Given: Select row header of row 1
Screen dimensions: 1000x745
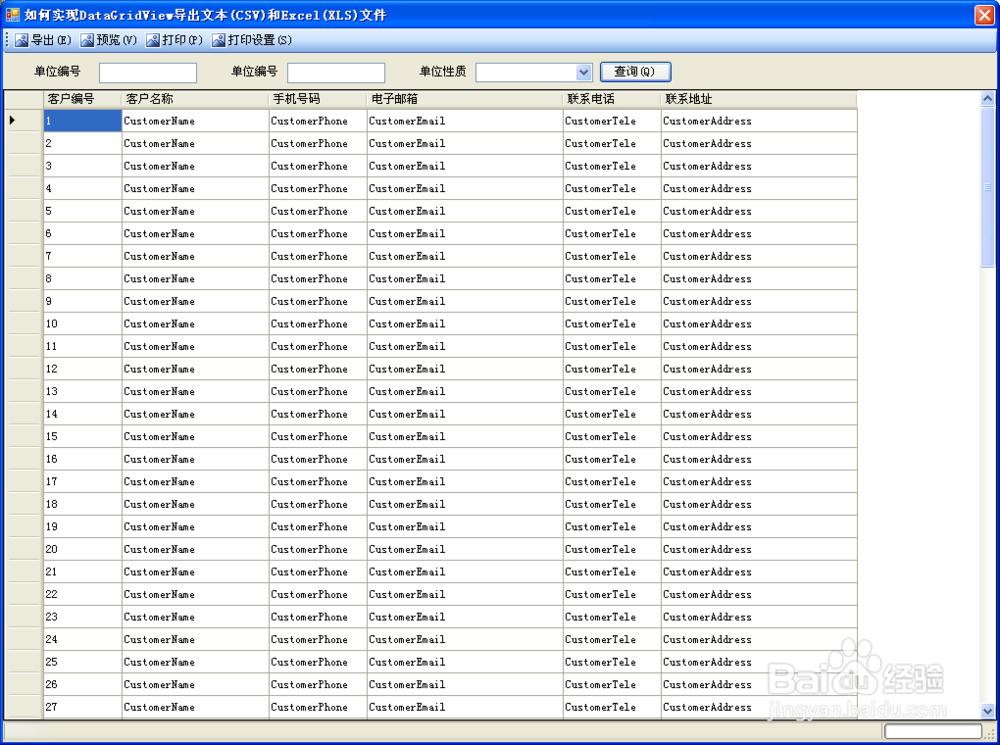Looking at the screenshot, I should [24, 121].
